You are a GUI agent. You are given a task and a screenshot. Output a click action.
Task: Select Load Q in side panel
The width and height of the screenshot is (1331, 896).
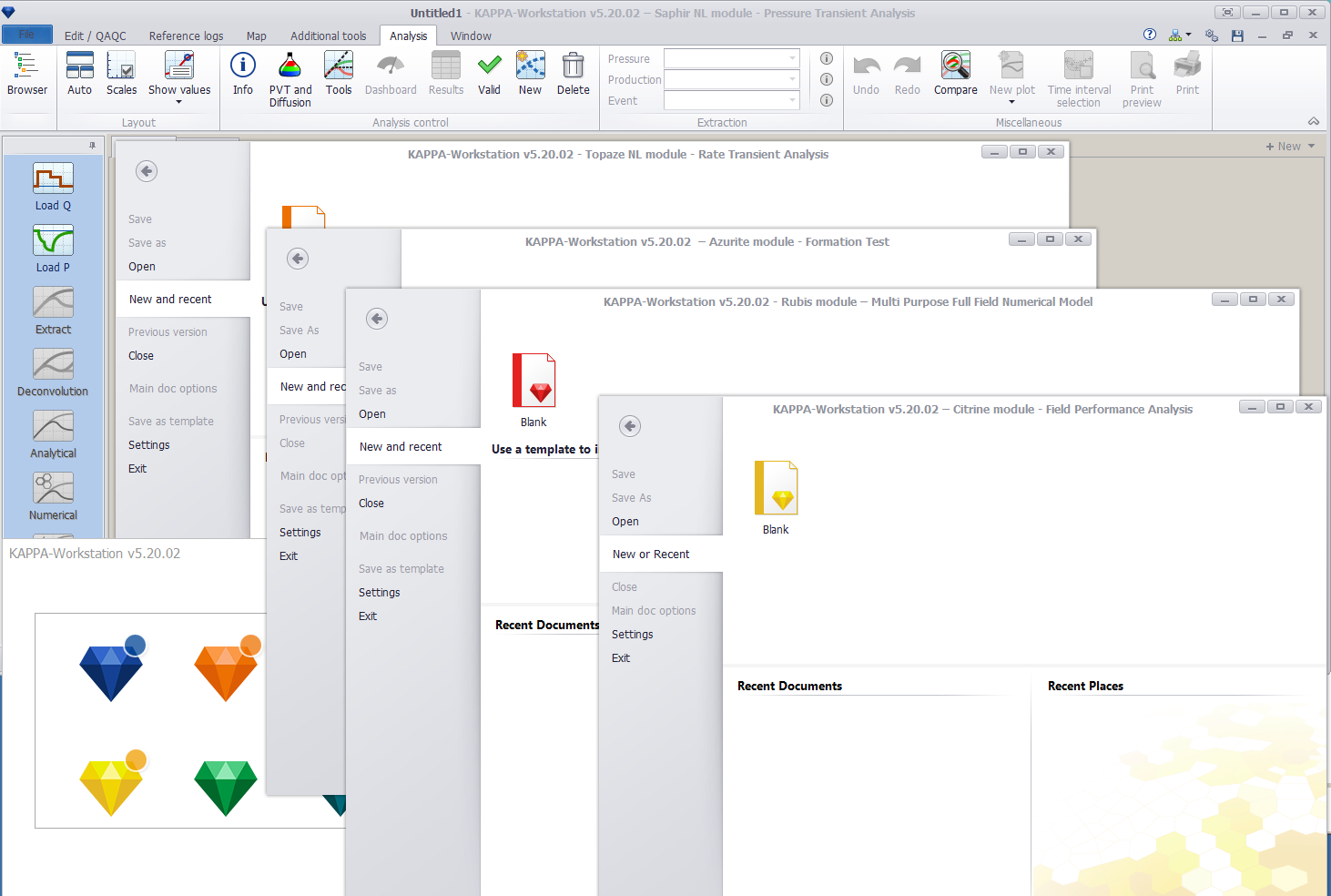[53, 187]
